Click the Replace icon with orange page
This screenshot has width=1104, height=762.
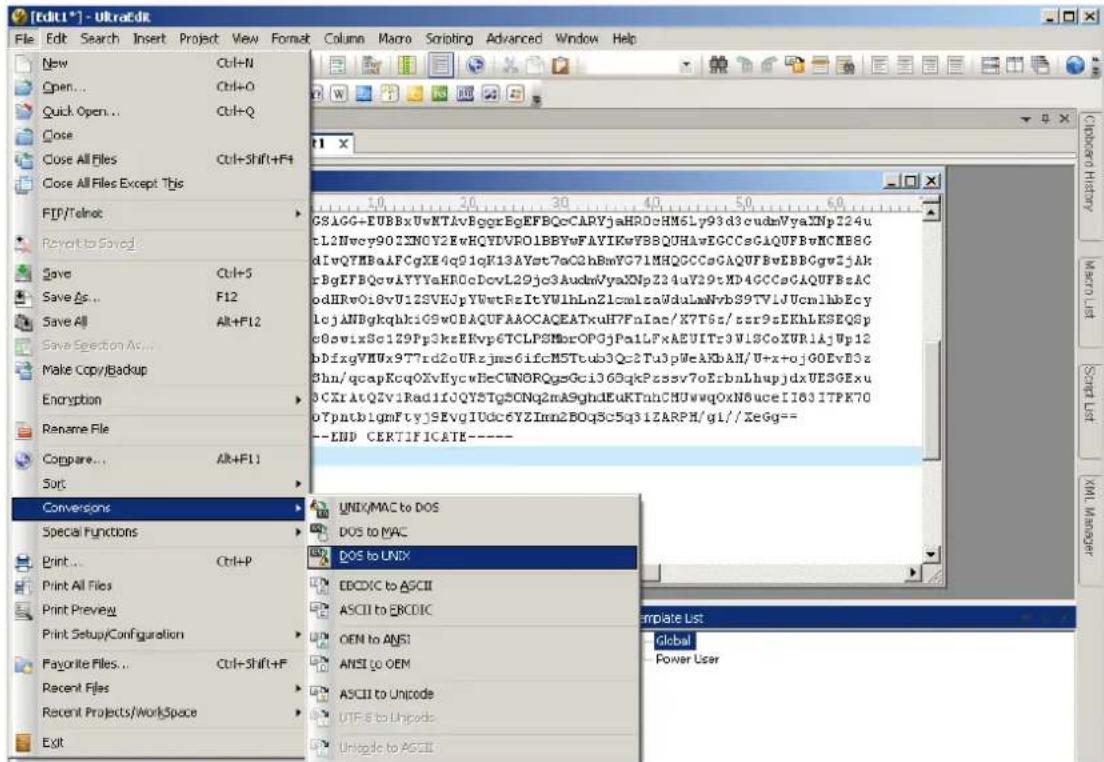pyautogui.click(x=796, y=65)
